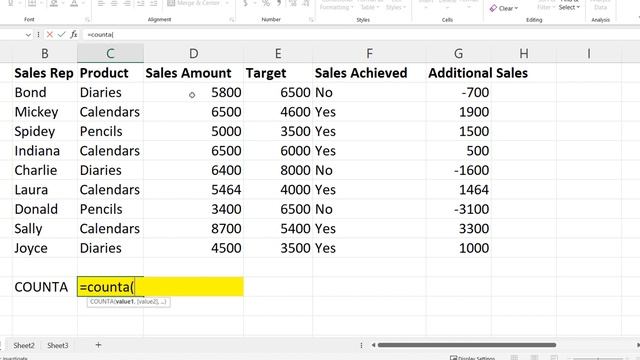
Task: Select Additional Sales value -3100
Action: pyautogui.click(x=458, y=209)
